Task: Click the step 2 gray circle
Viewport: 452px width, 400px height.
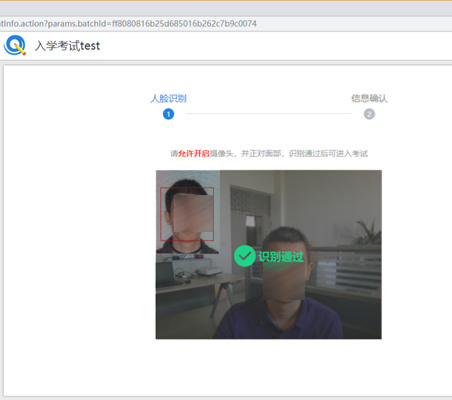Action: coord(369,114)
